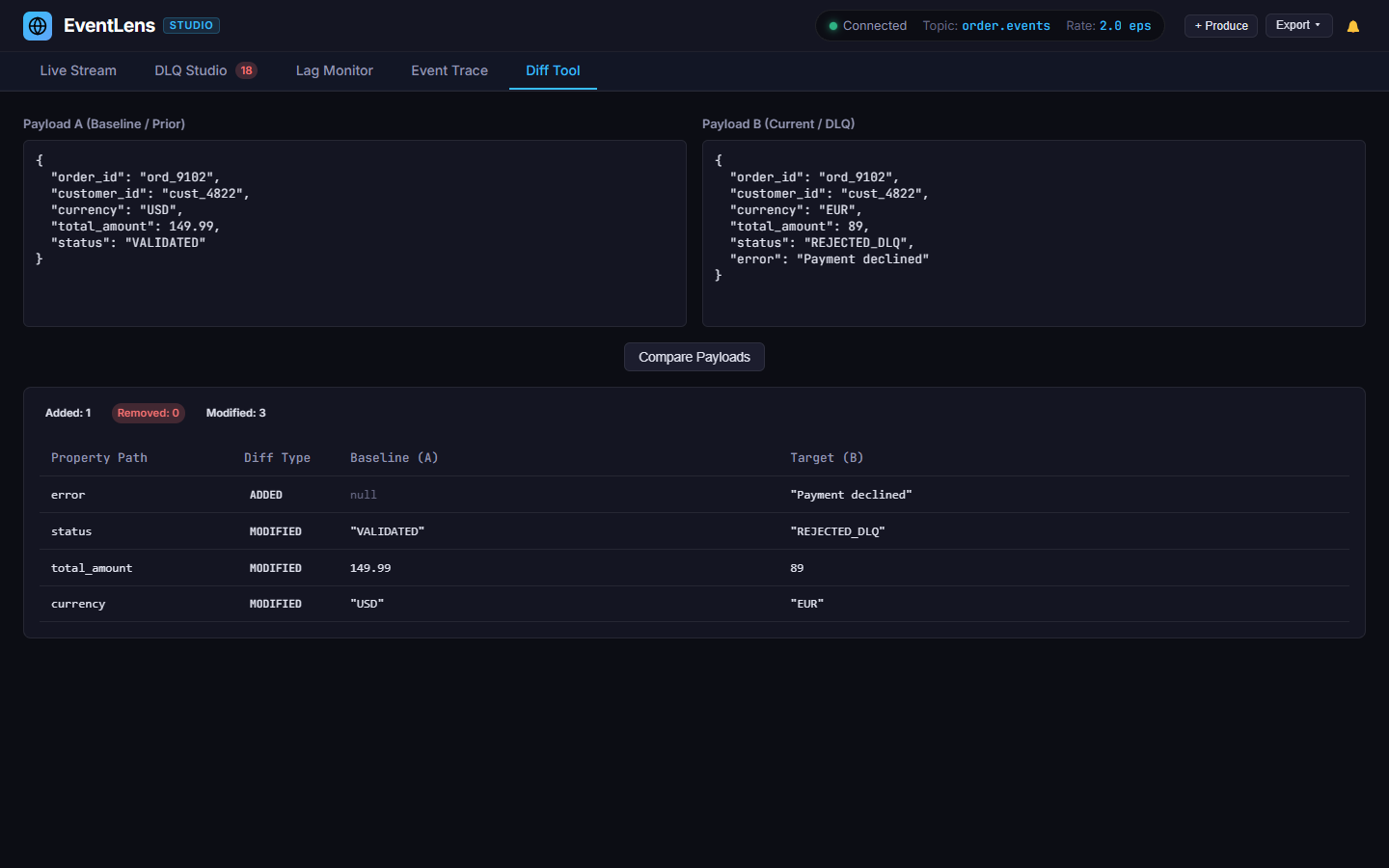Click the 149.99 baseline value
1389x868 pixels.
(x=370, y=568)
